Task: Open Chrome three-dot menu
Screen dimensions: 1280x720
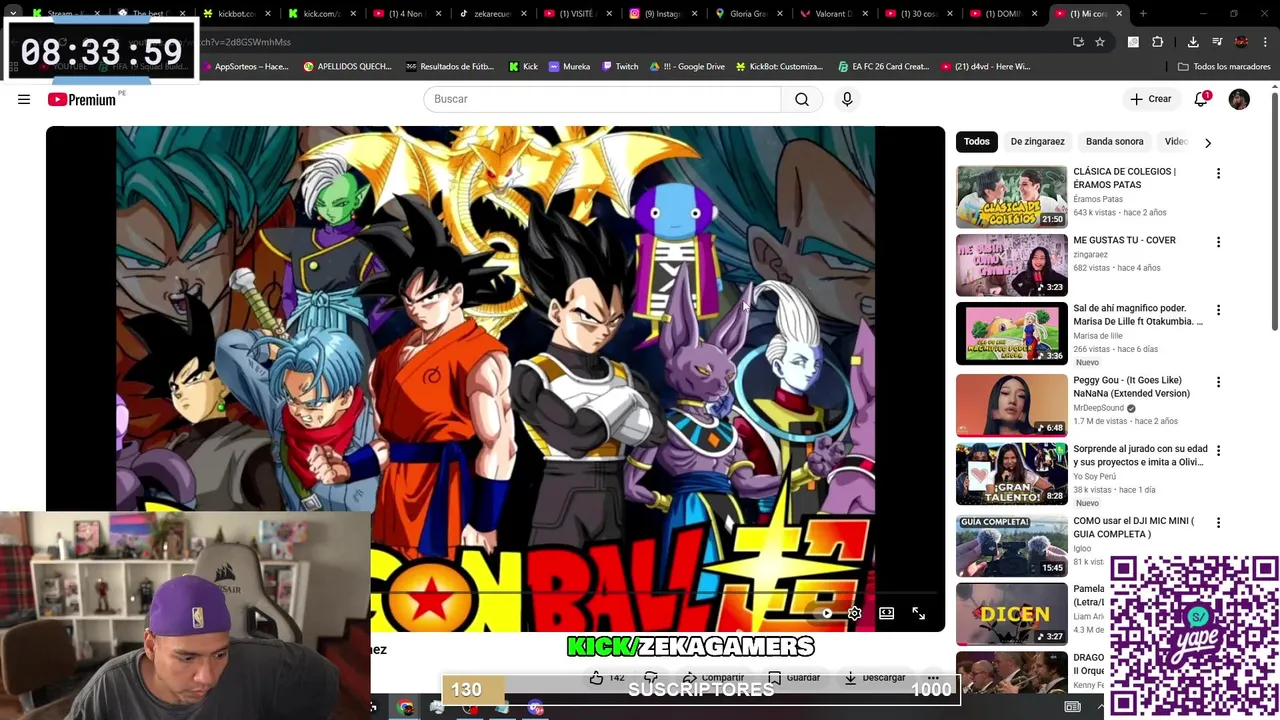Action: pos(1265,42)
